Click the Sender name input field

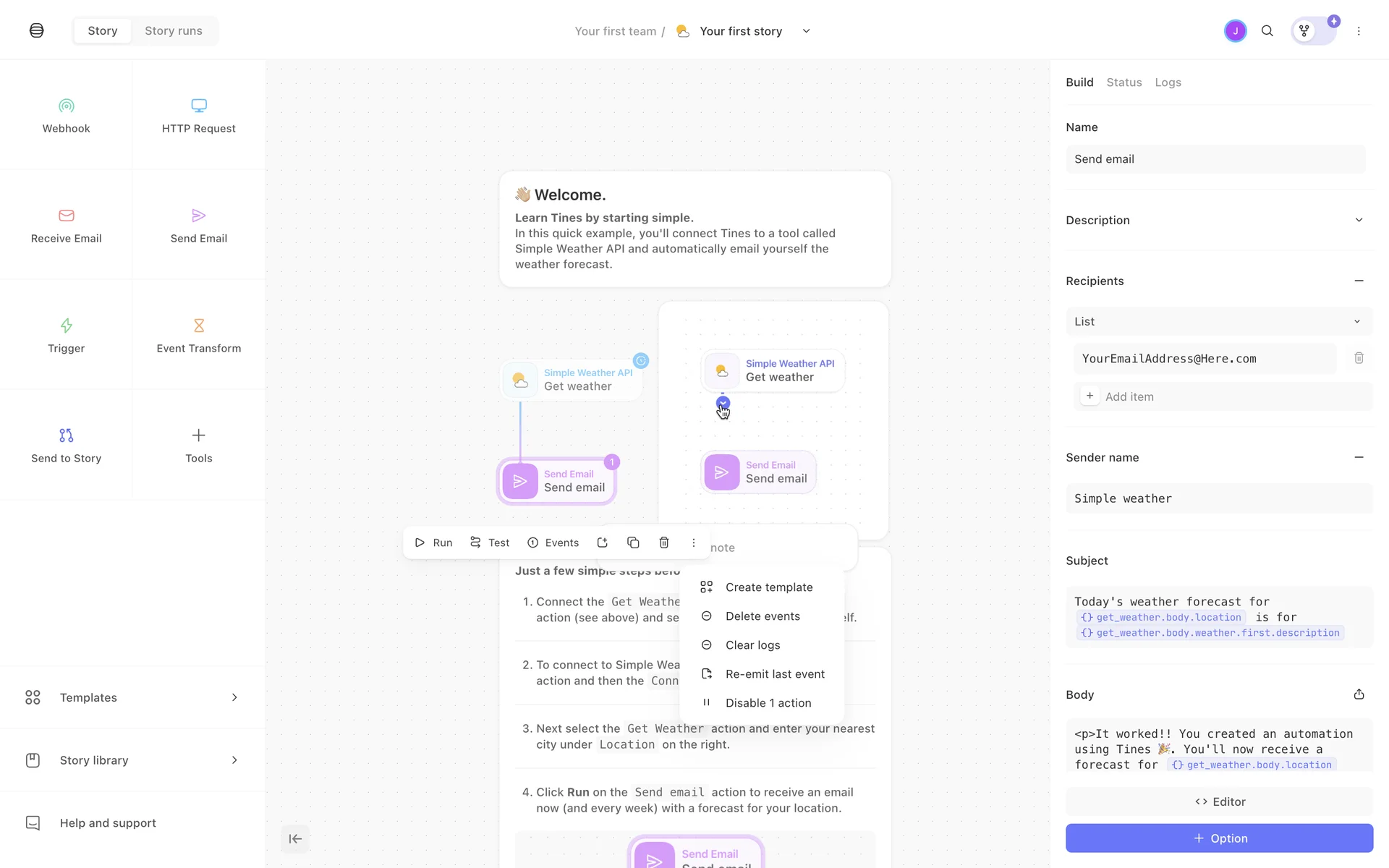click(x=1218, y=498)
